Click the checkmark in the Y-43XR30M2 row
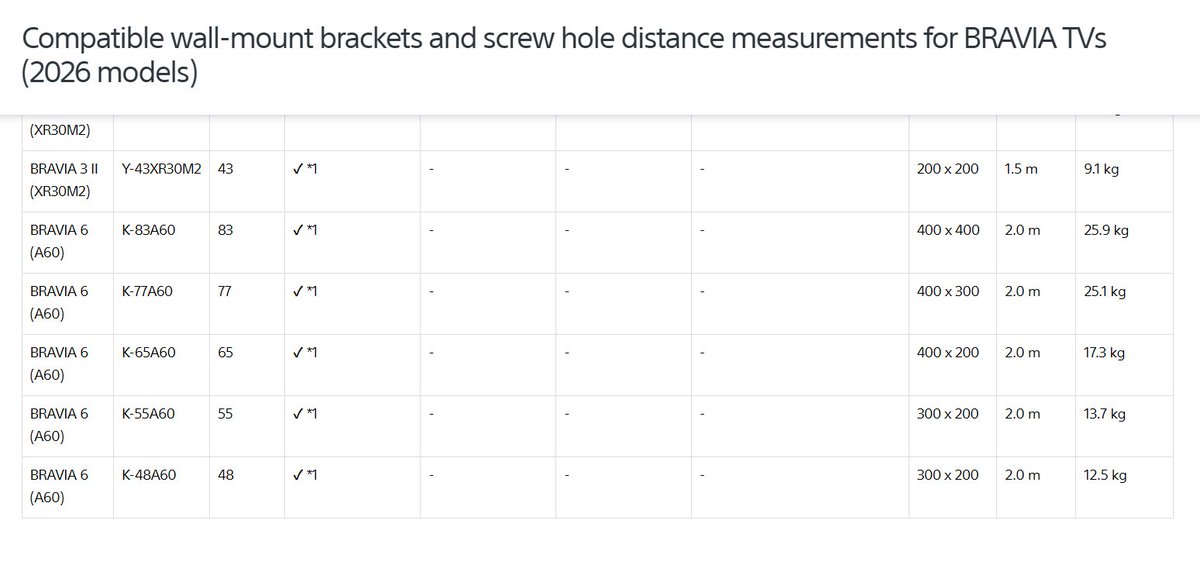1200x565 pixels. pos(299,170)
